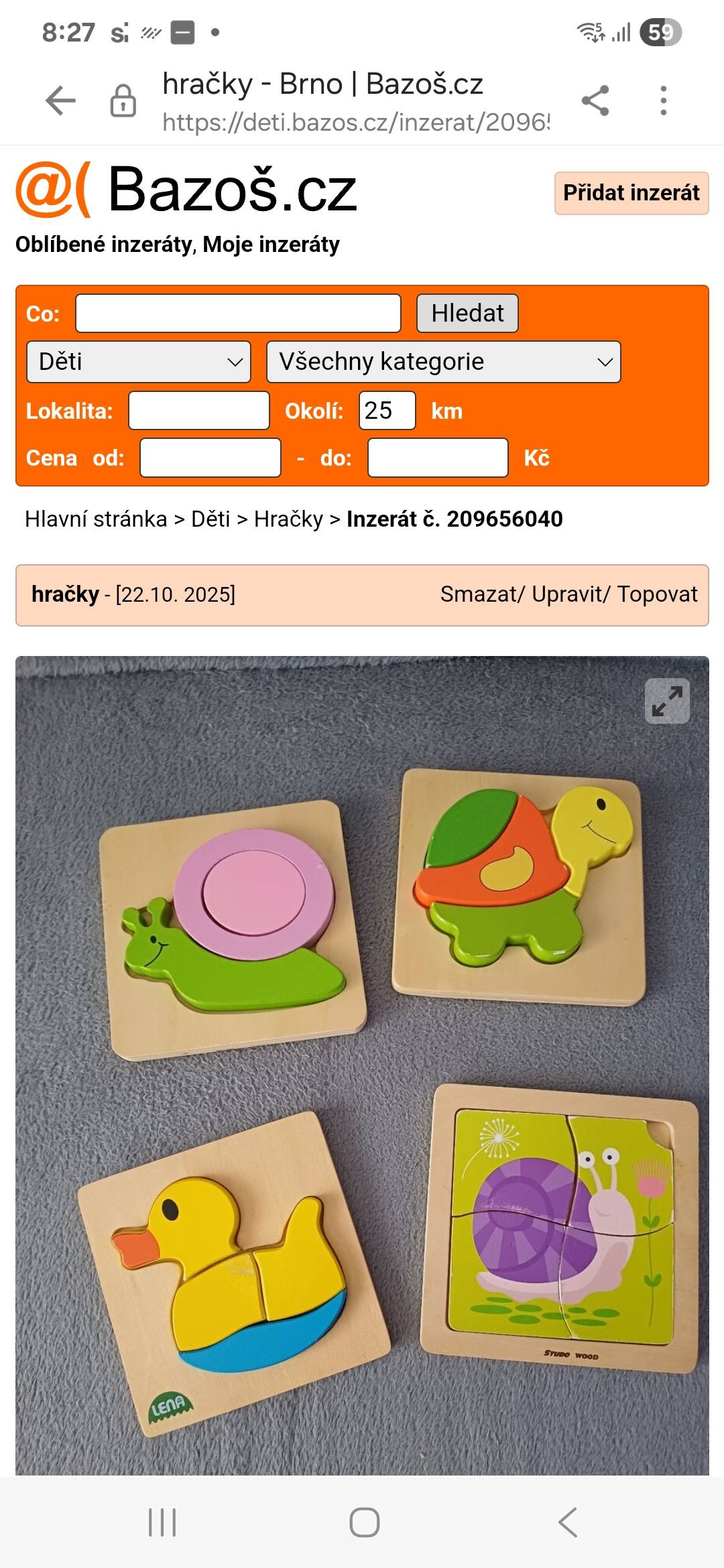Viewport: 724px width, 1568px height.
Task: Go to Hračky in breadcrumb
Action: tap(288, 519)
